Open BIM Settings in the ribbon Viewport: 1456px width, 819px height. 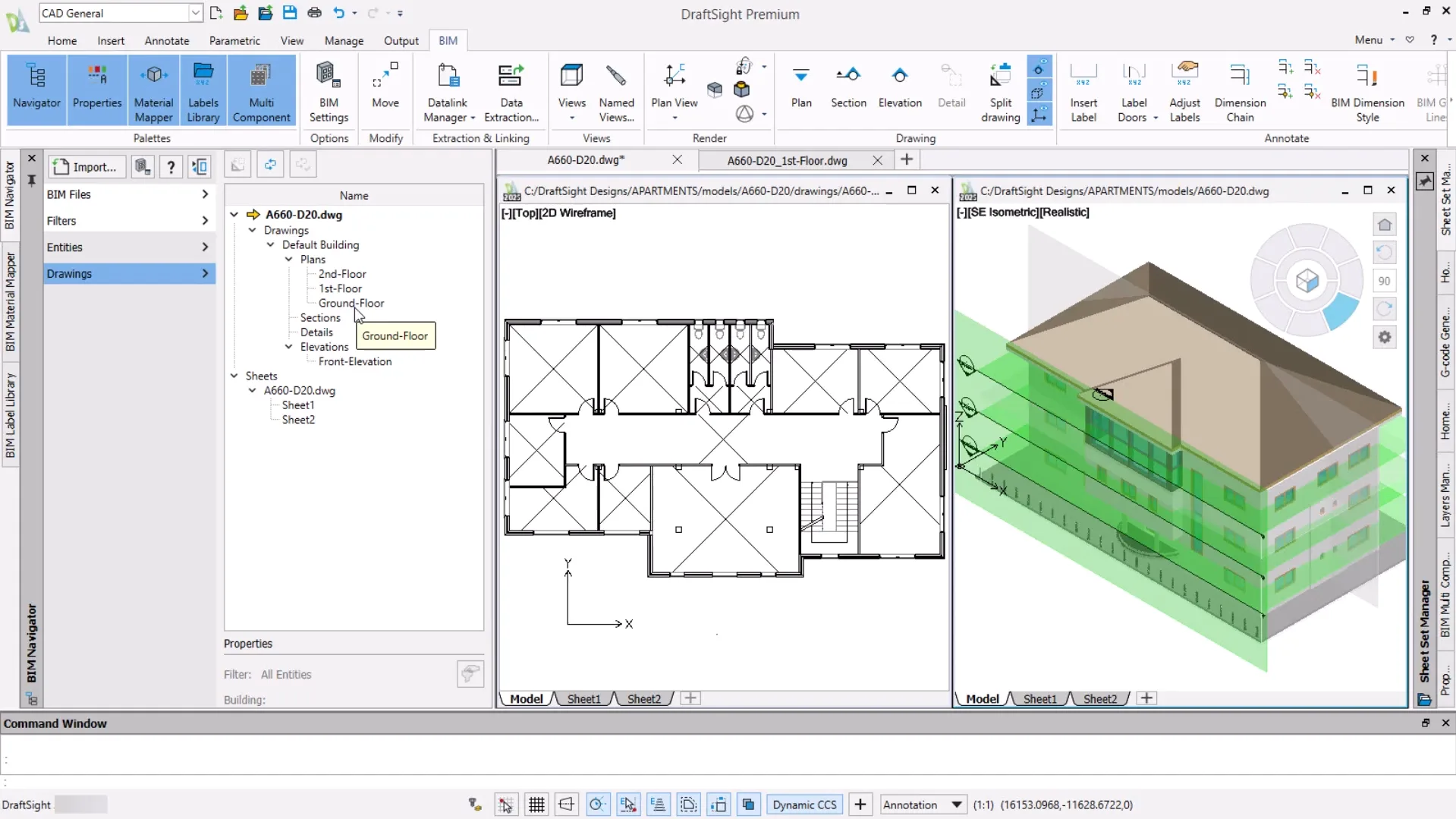[329, 90]
